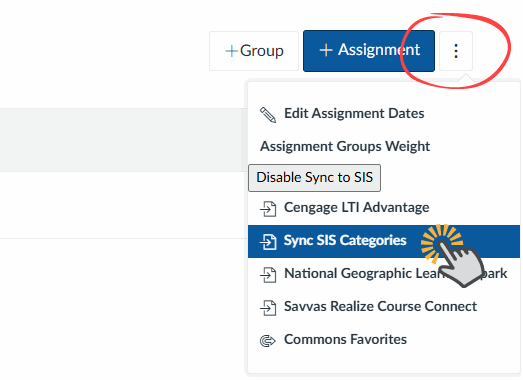Click Commons icon beside Commons Favorites

[268, 341]
